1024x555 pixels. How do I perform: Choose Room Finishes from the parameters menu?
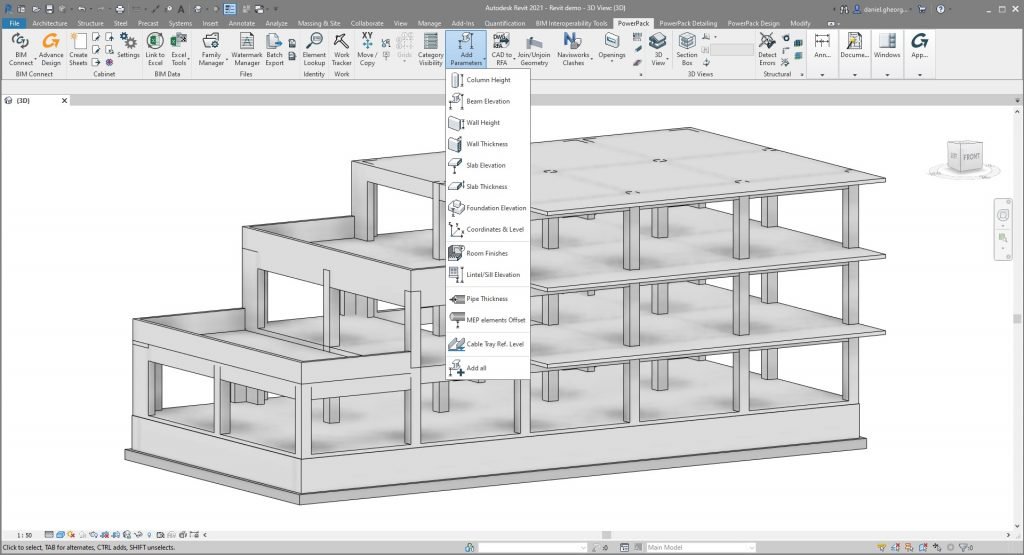click(488, 253)
